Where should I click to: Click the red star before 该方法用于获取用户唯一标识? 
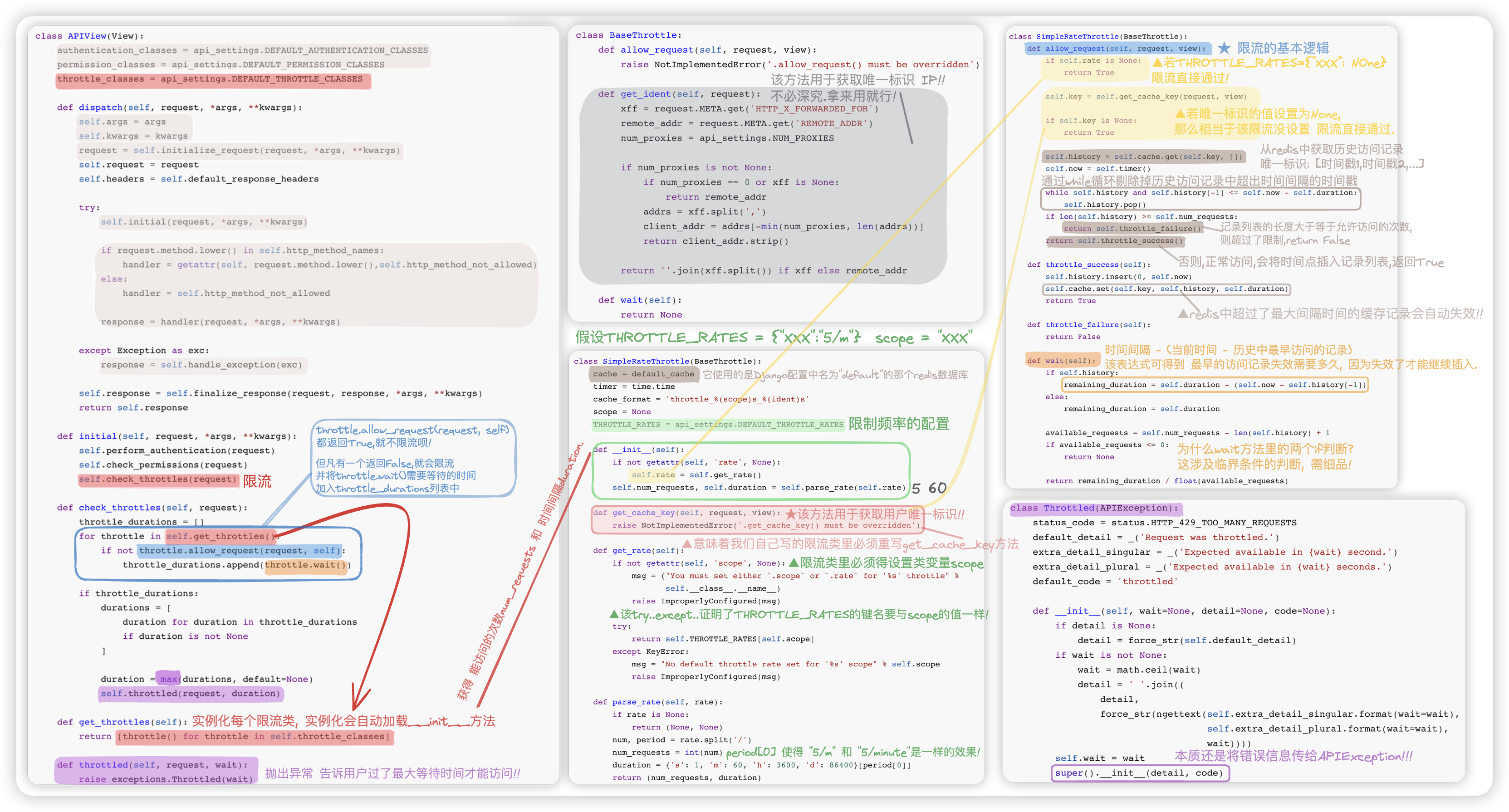[x=790, y=514]
